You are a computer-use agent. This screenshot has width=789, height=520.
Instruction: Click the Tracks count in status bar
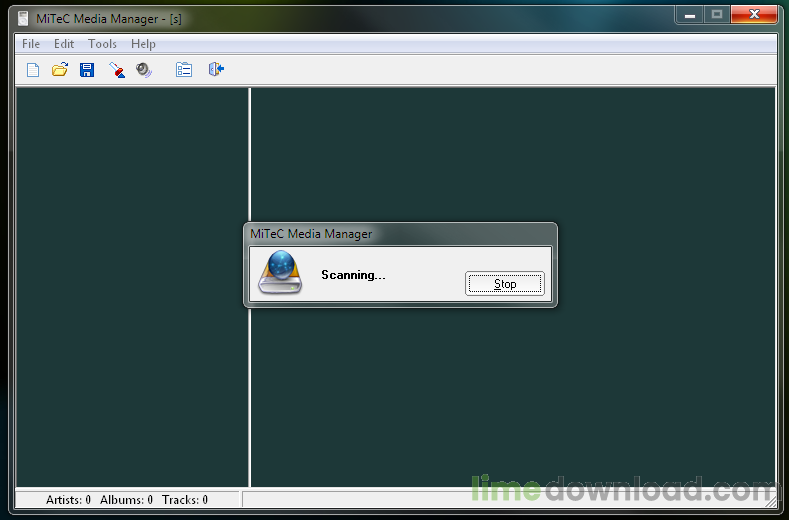point(185,500)
